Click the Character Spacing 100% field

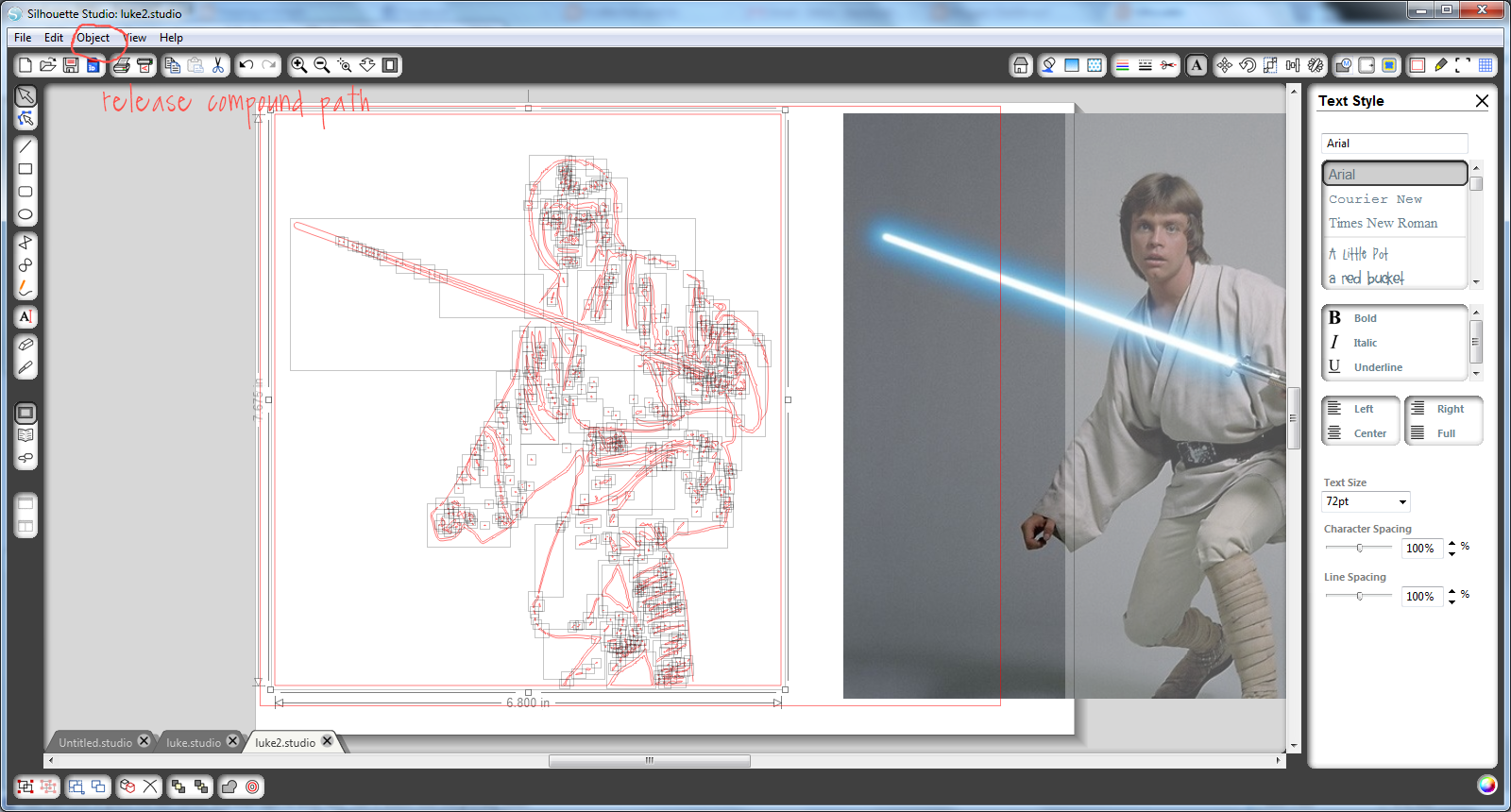(1421, 548)
